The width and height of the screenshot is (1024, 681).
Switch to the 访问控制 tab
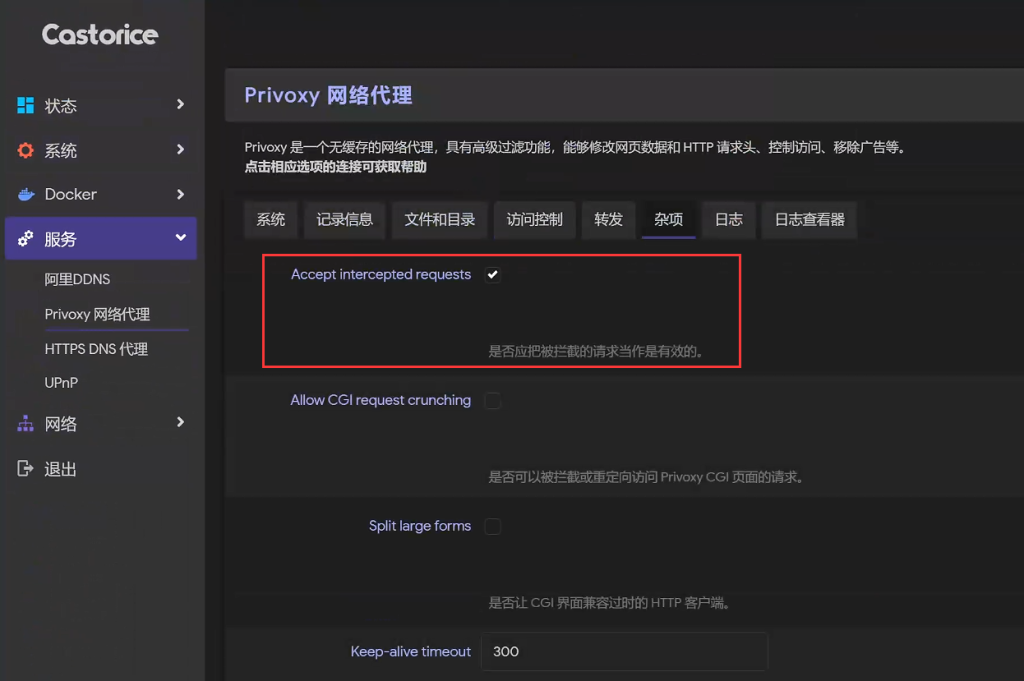click(x=534, y=220)
